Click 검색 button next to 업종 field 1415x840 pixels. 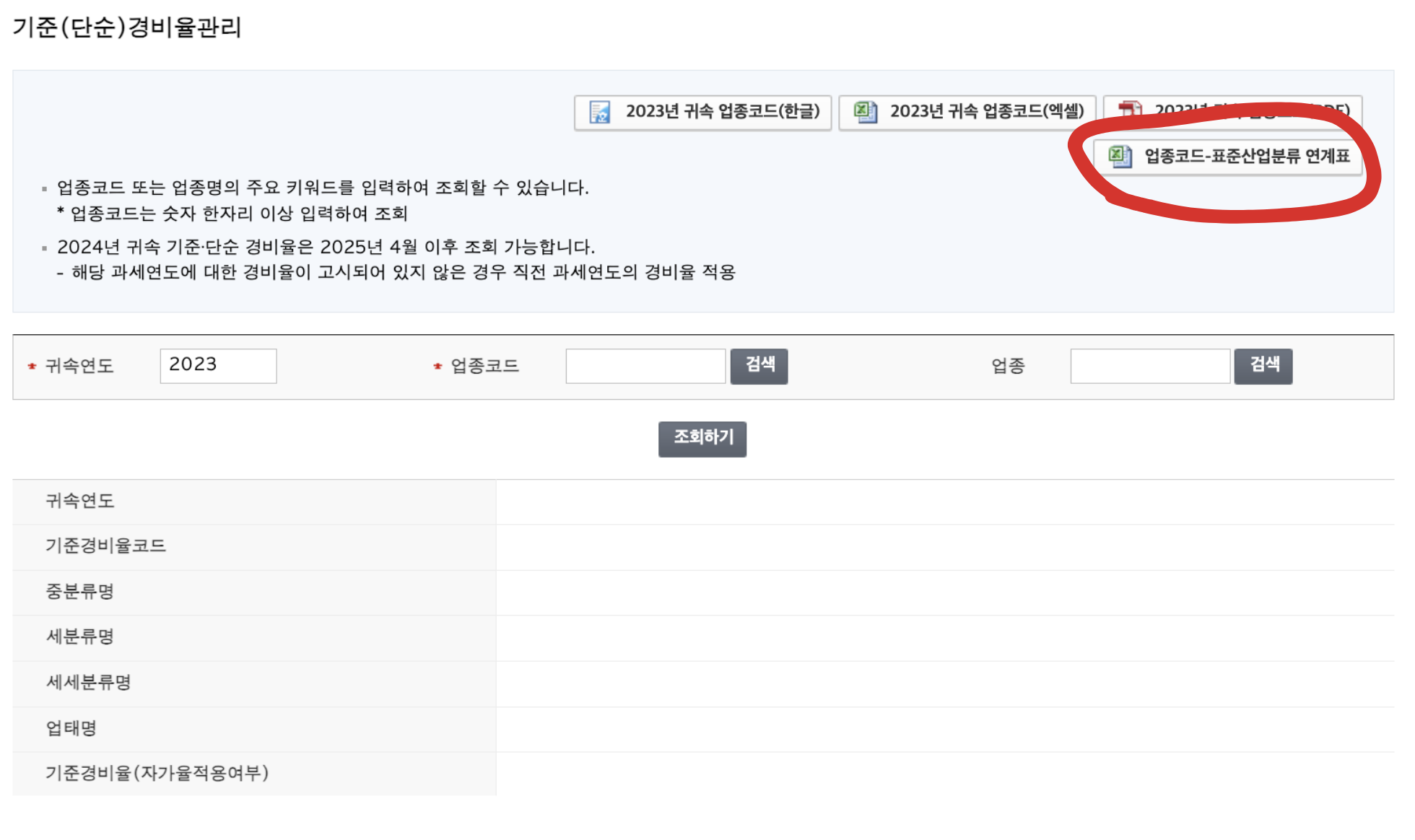tap(1263, 366)
